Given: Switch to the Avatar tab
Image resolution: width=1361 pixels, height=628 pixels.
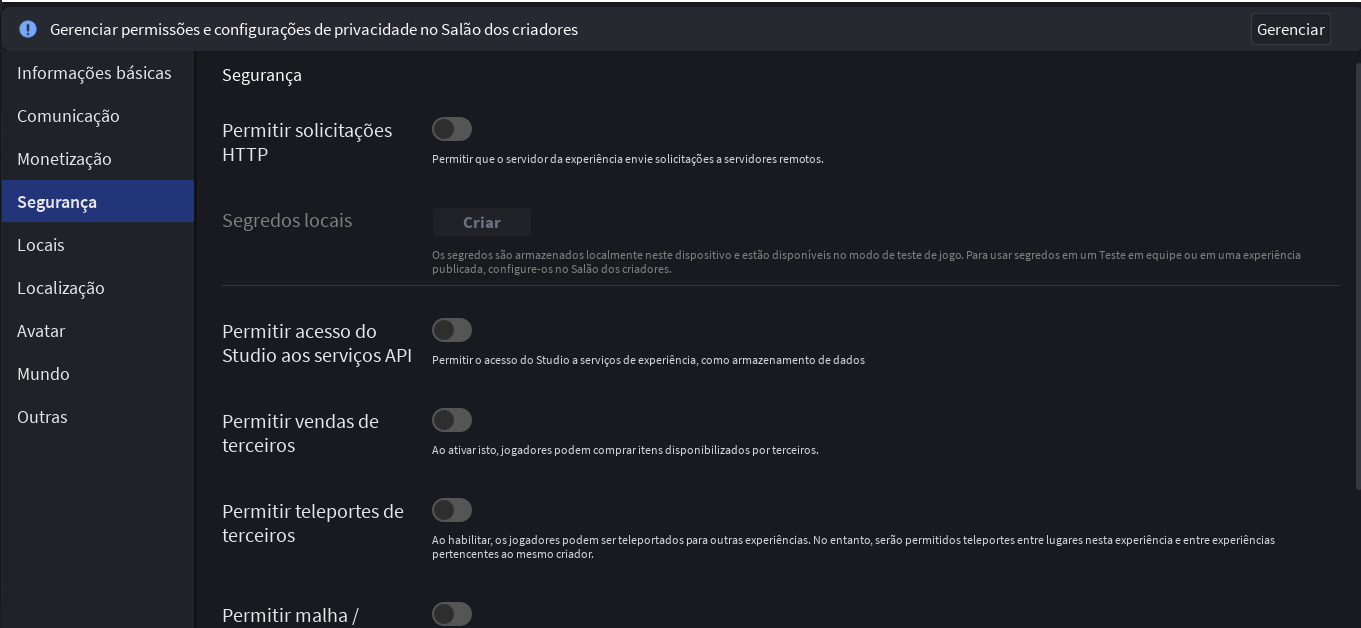Looking at the screenshot, I should pos(41,331).
